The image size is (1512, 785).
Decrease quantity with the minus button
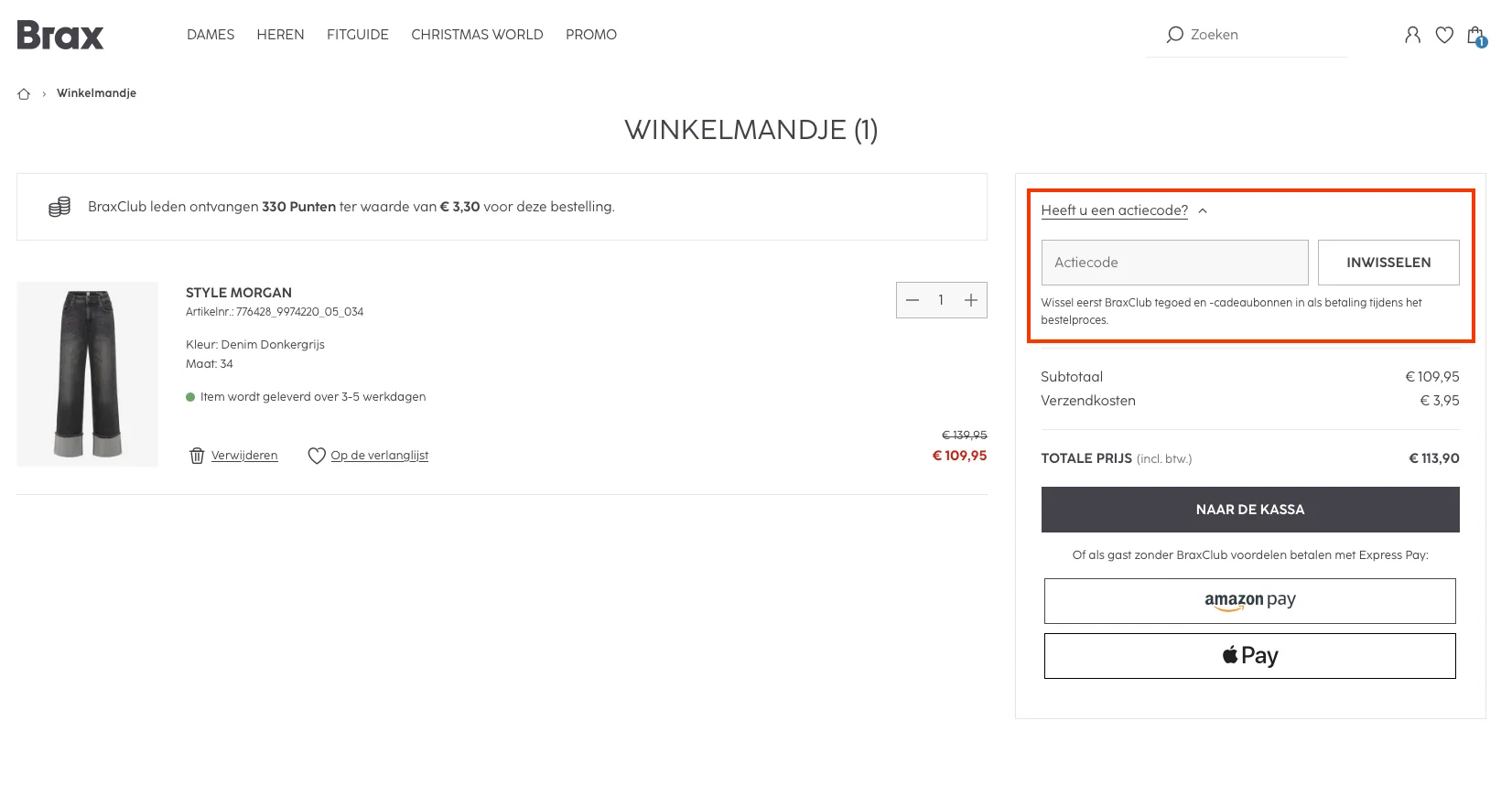(x=913, y=300)
